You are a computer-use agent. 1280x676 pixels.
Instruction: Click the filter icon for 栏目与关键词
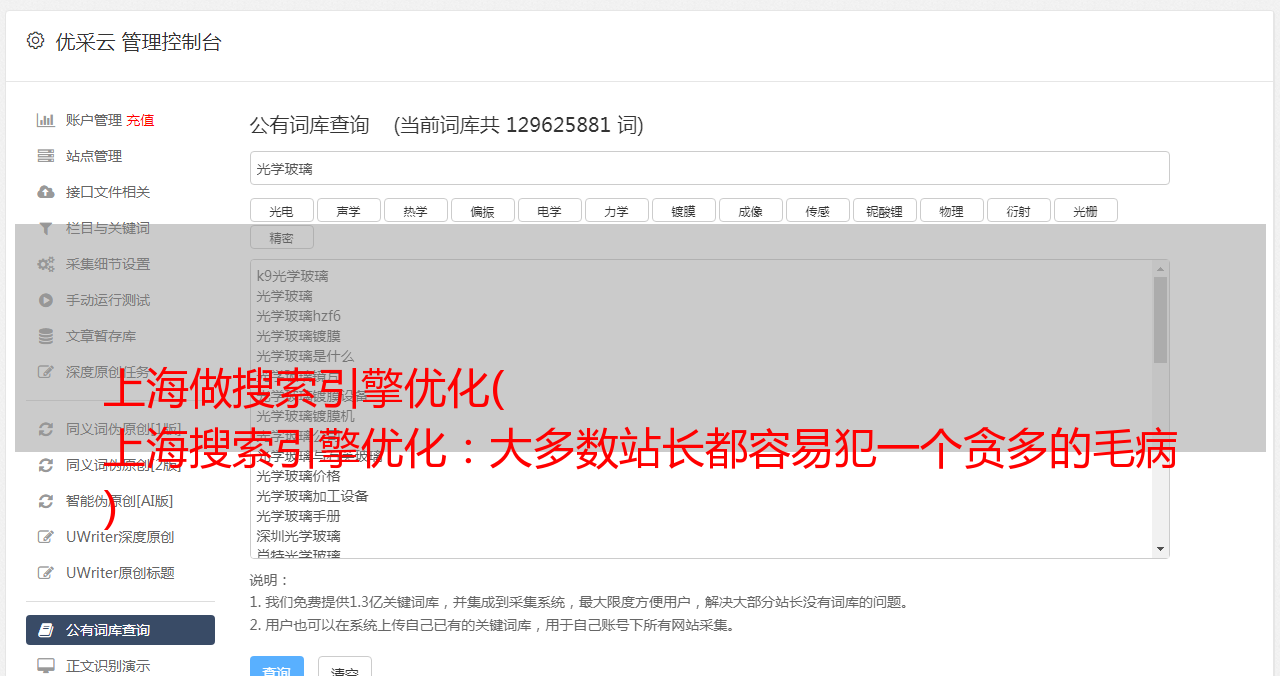click(x=46, y=228)
